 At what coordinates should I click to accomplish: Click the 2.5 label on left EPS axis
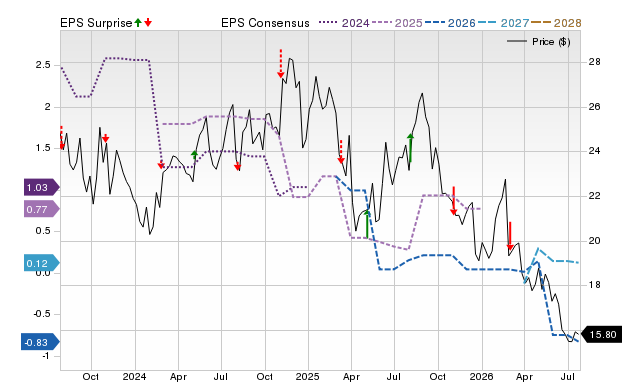click(42, 65)
